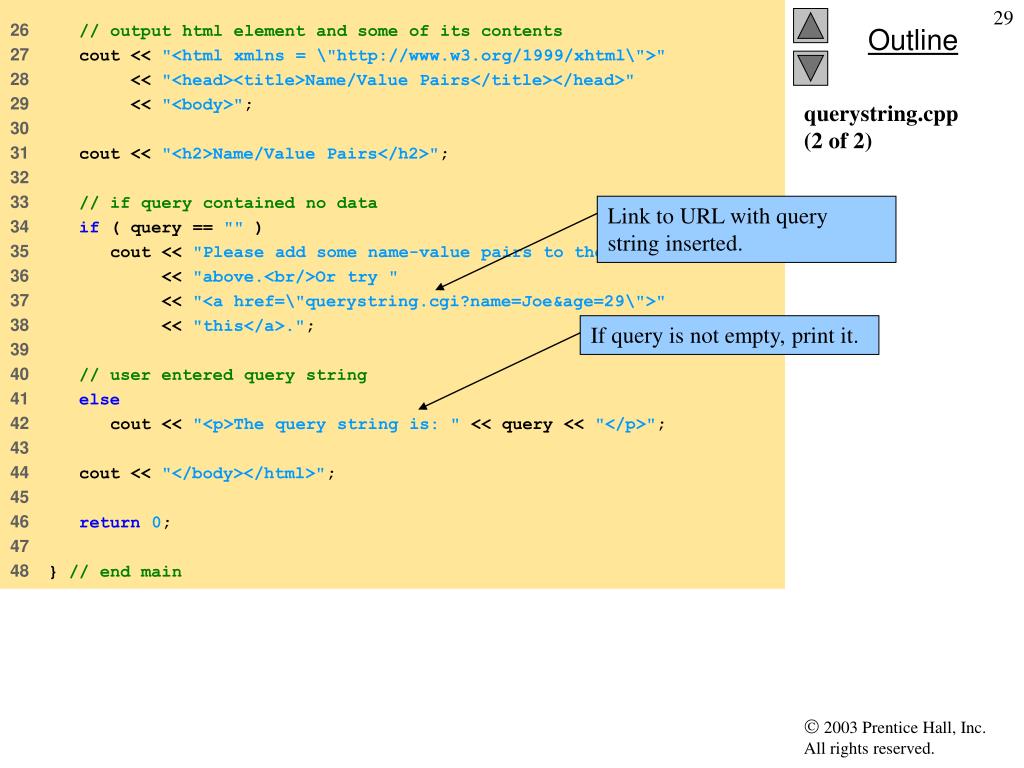
Task: Click the "return" keyword on line 46
Action: 109,522
